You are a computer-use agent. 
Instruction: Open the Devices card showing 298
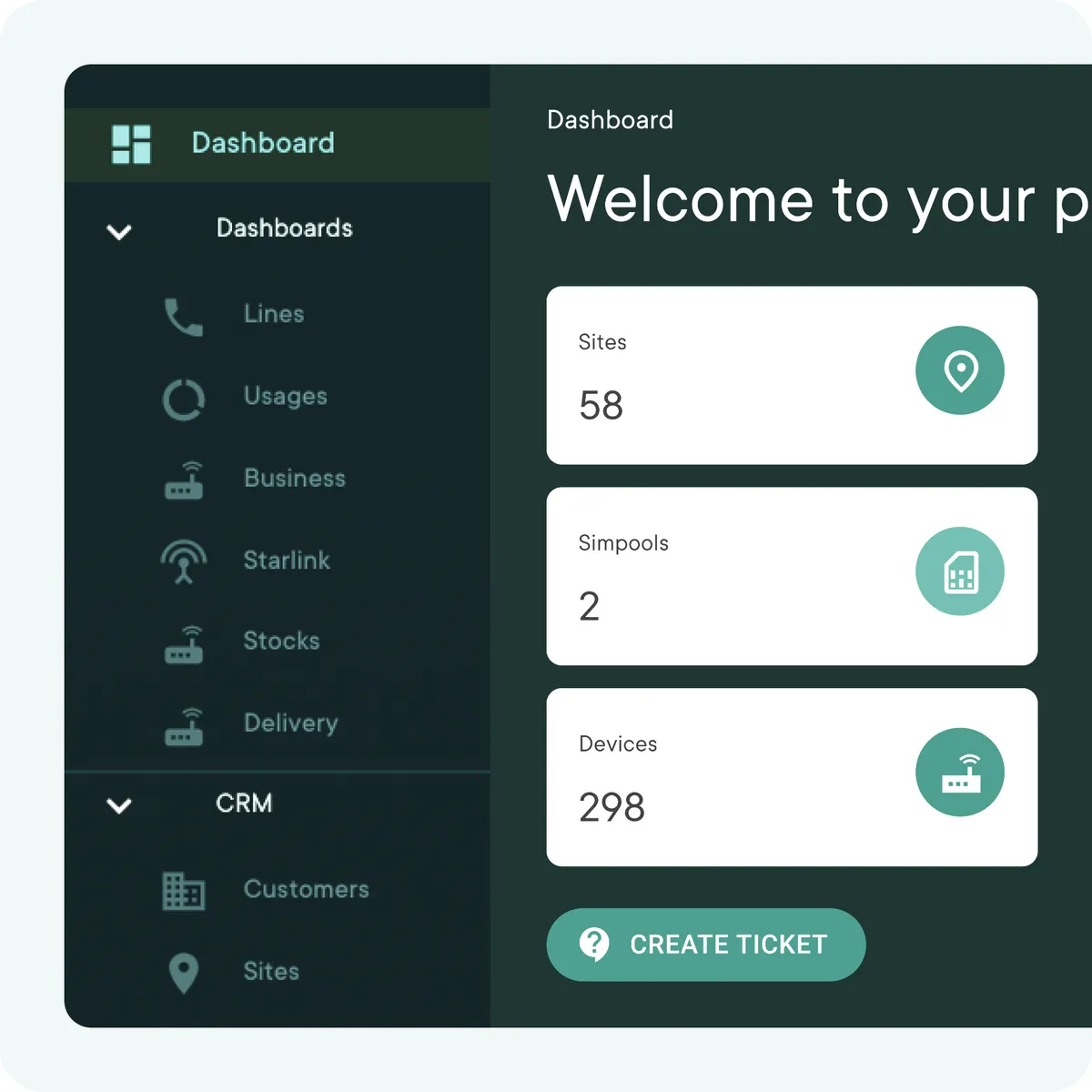[x=792, y=777]
